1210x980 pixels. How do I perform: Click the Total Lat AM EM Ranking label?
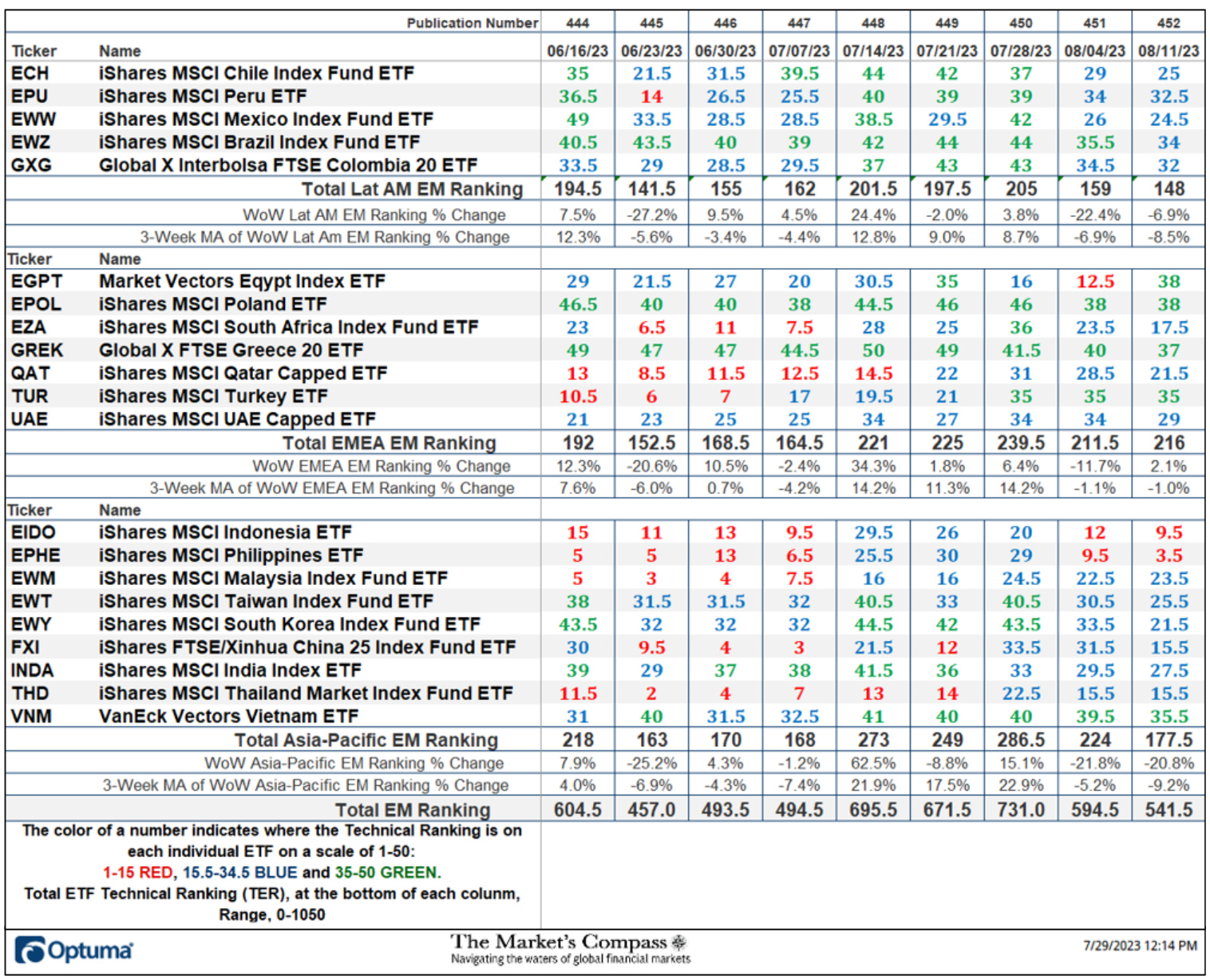[412, 189]
